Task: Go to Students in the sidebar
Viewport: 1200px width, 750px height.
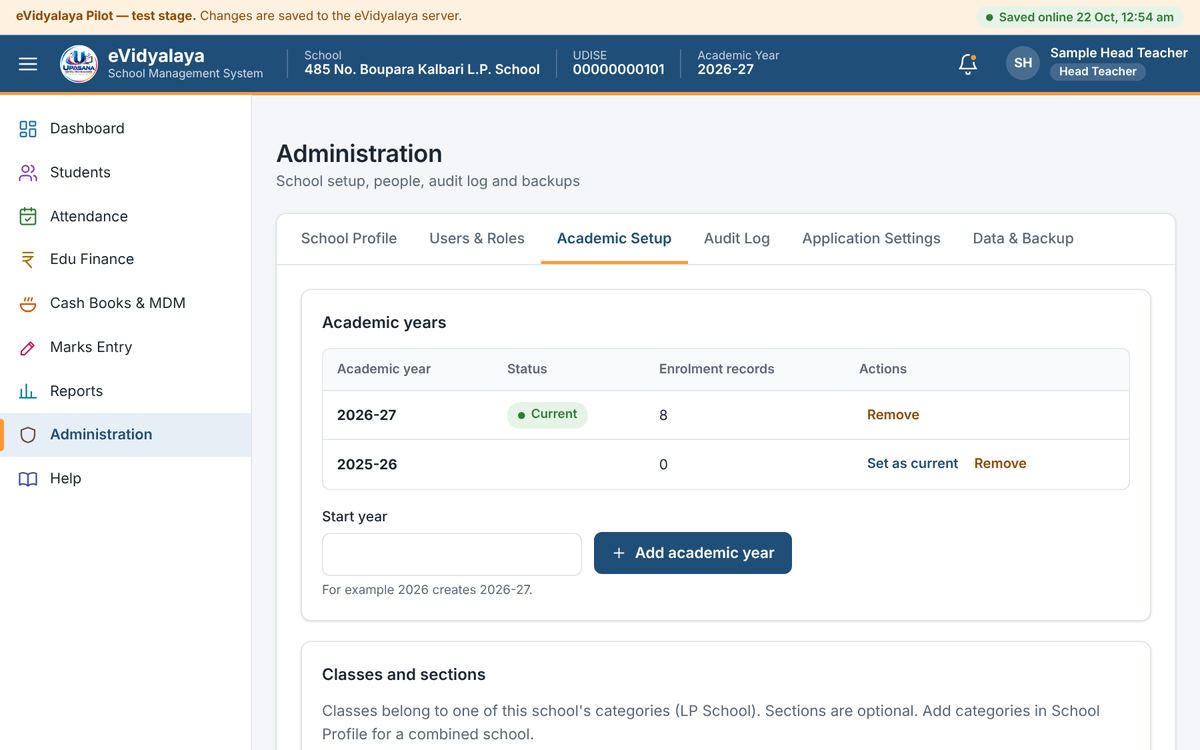Action: (125, 173)
